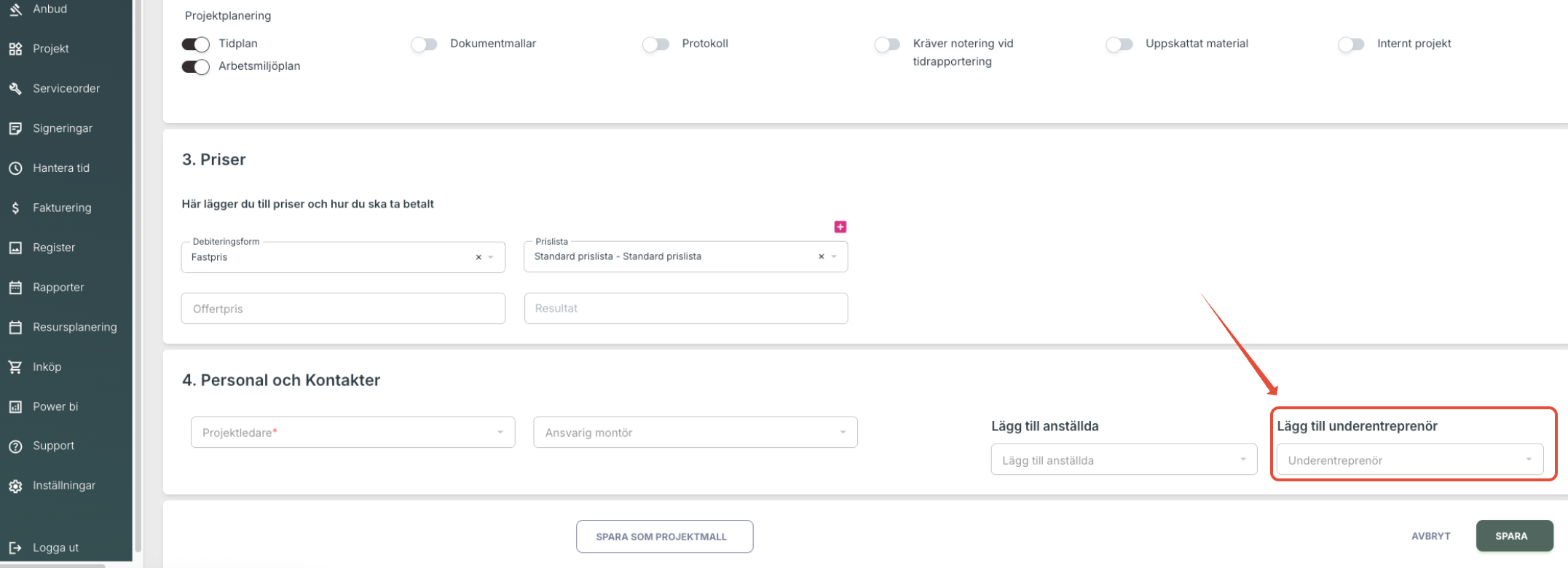
Task: Click the Fakturering dollar icon
Action: [x=15, y=208]
